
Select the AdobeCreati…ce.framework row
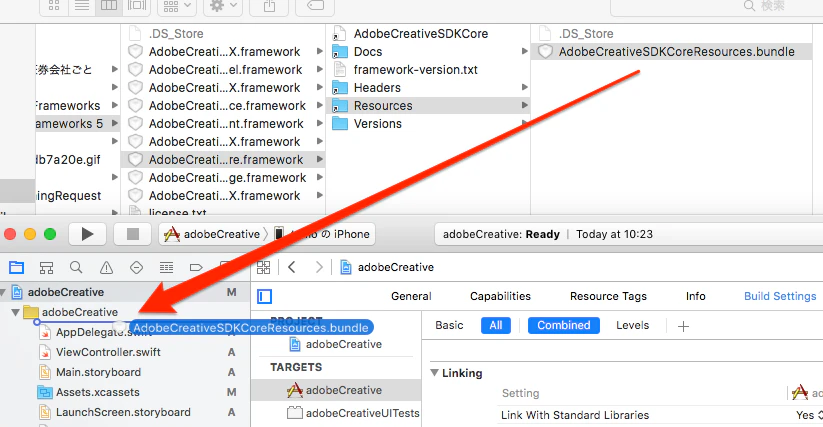tap(223, 105)
